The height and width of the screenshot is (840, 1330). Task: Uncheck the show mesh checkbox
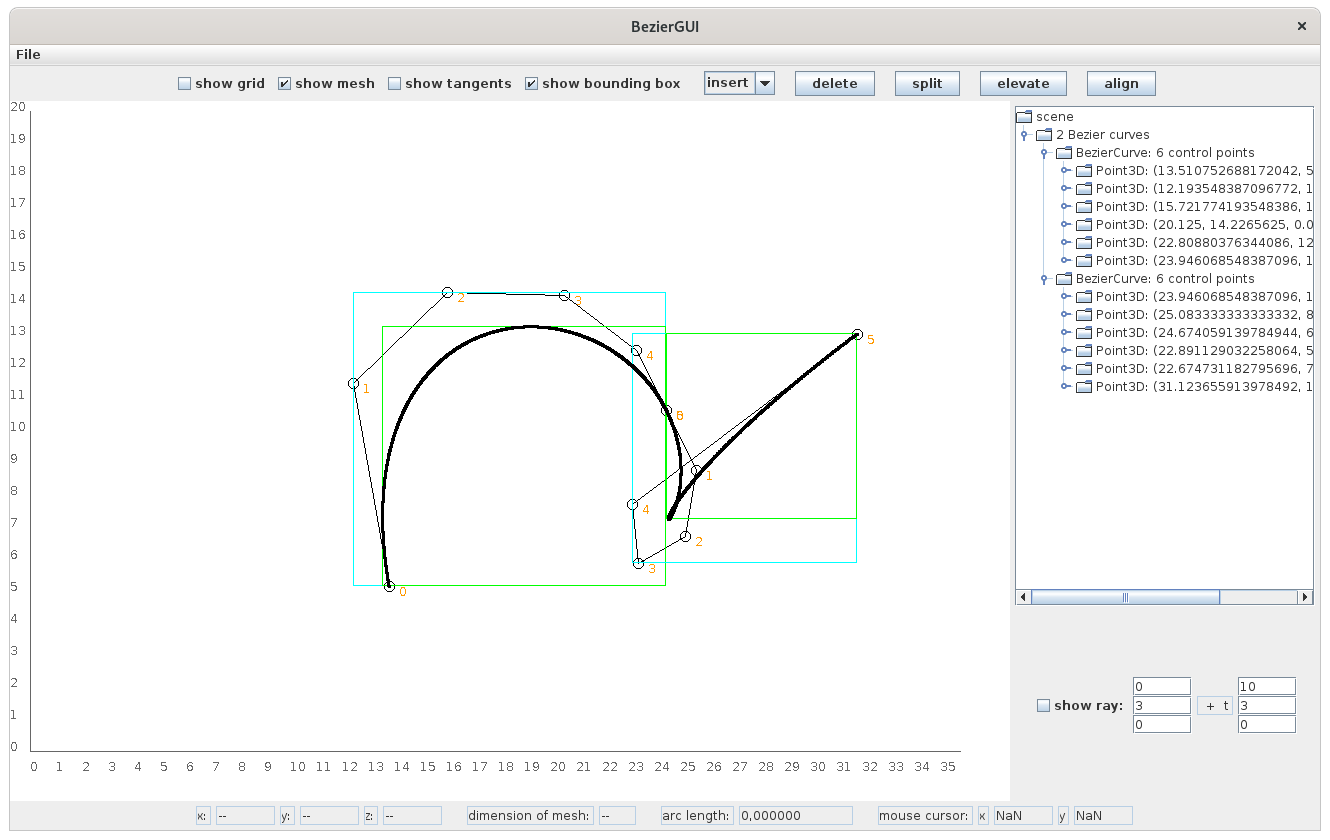point(284,84)
